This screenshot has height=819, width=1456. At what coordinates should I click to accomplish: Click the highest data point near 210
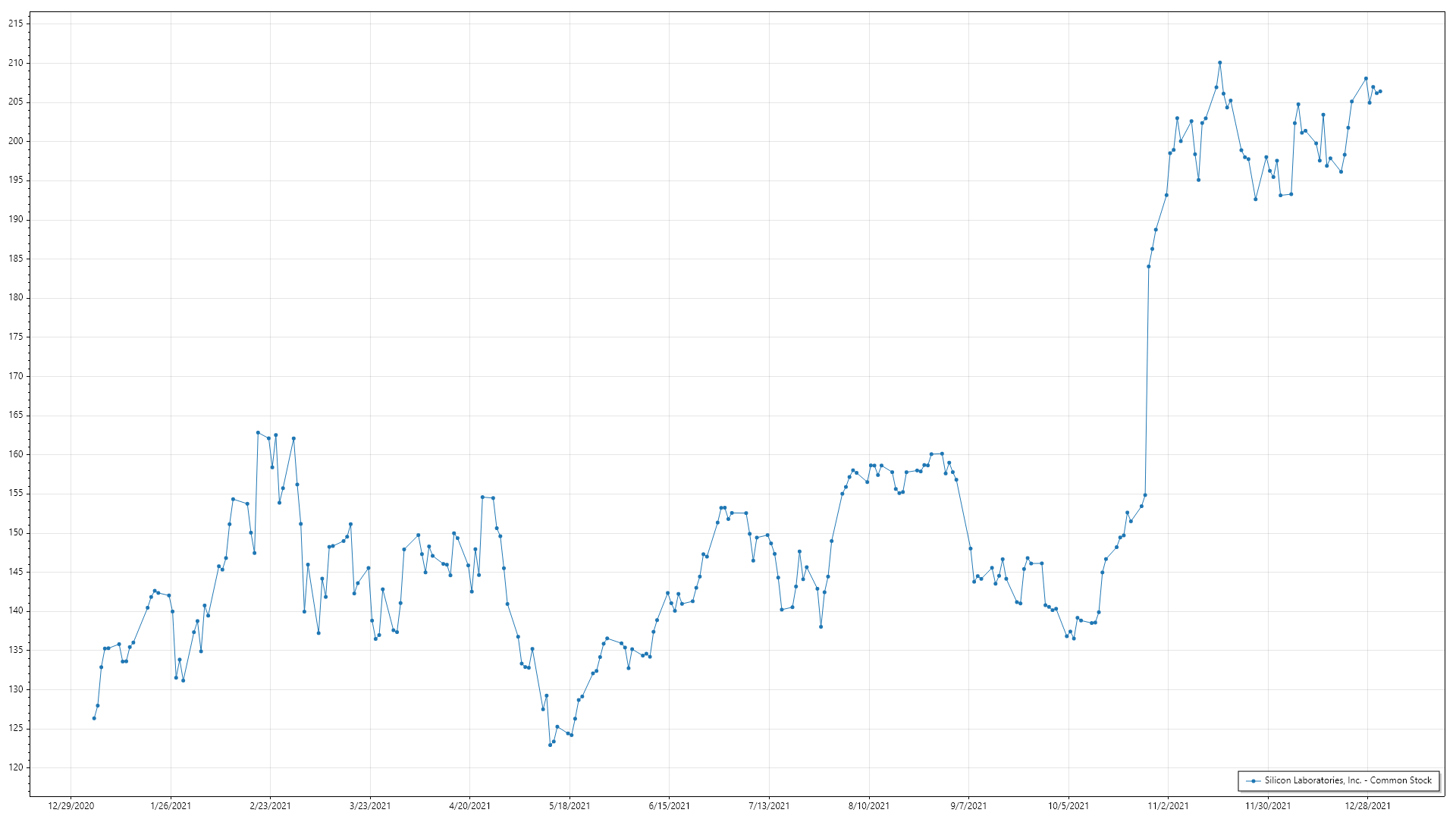click(x=1219, y=63)
